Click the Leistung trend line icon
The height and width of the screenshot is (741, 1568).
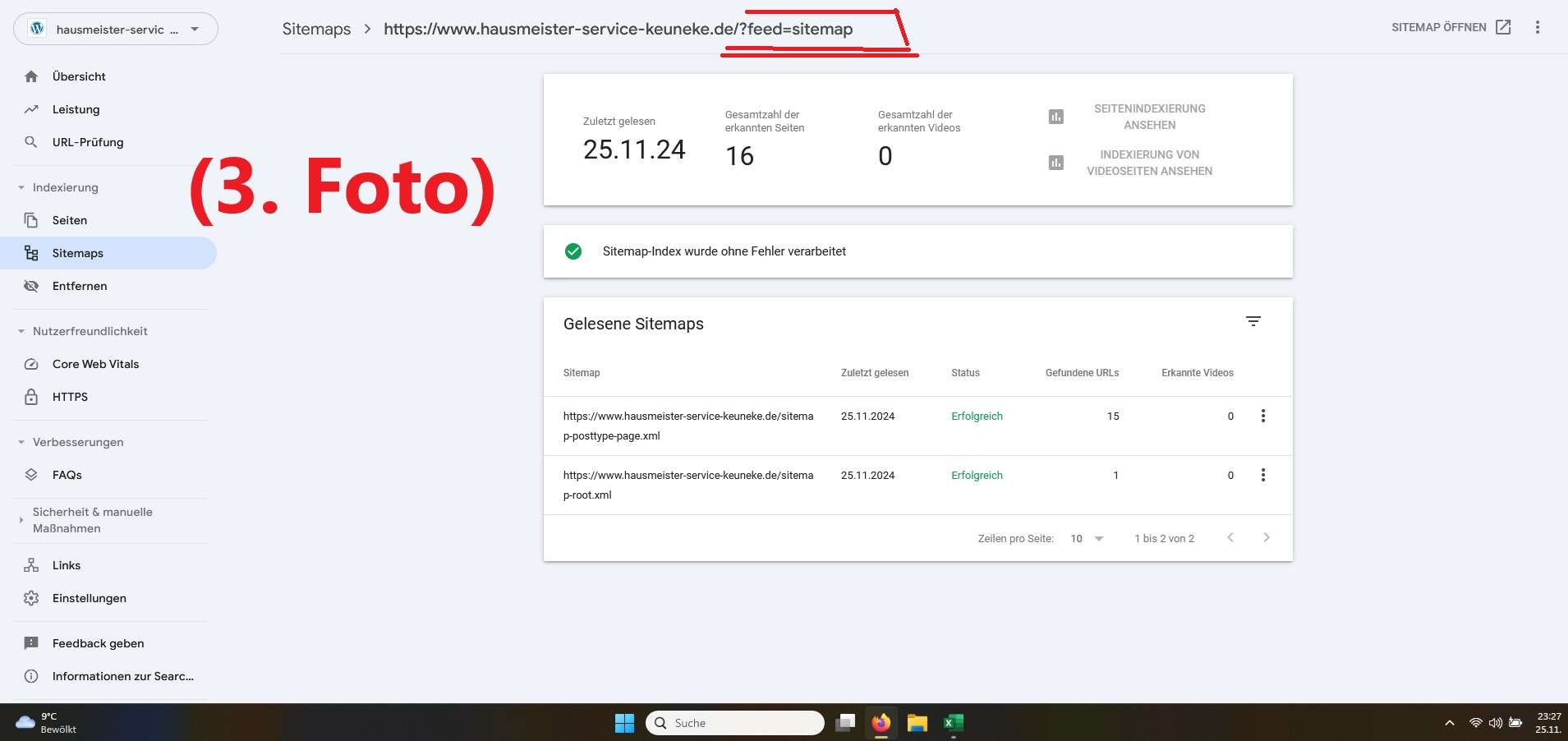(31, 109)
